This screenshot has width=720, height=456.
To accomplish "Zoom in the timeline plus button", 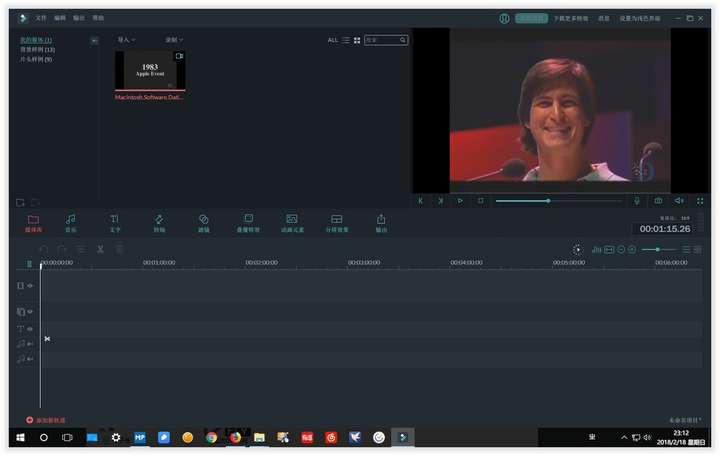I will [x=632, y=249].
